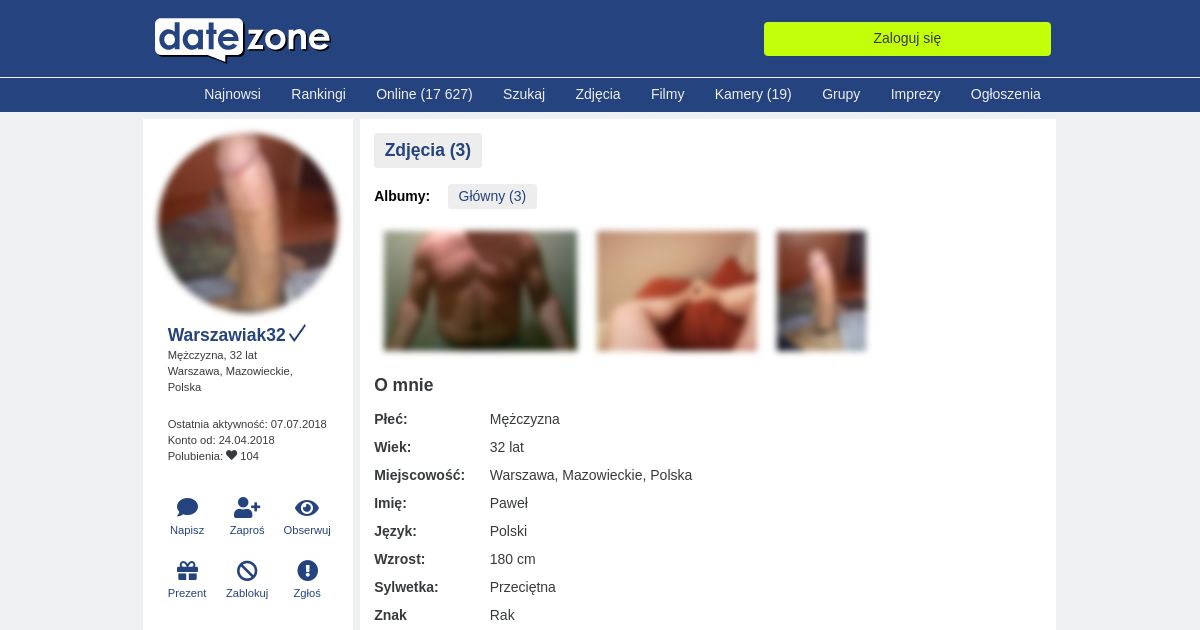Image resolution: width=1200 pixels, height=630 pixels.
Task: Open Kamery (19) in the navigation
Action: [x=753, y=94]
